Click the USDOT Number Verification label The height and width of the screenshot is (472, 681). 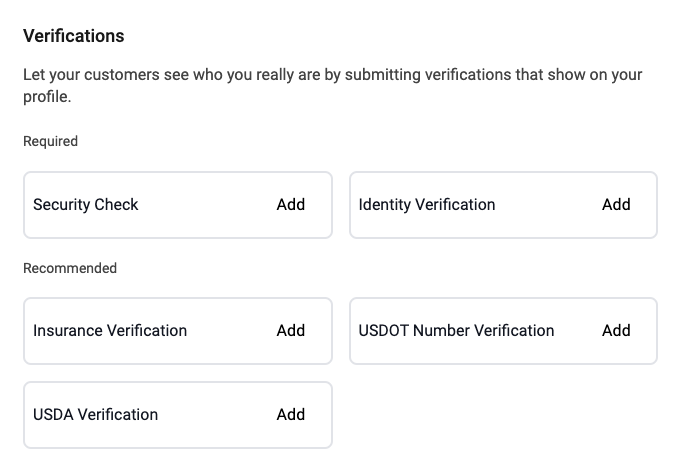[x=456, y=330]
